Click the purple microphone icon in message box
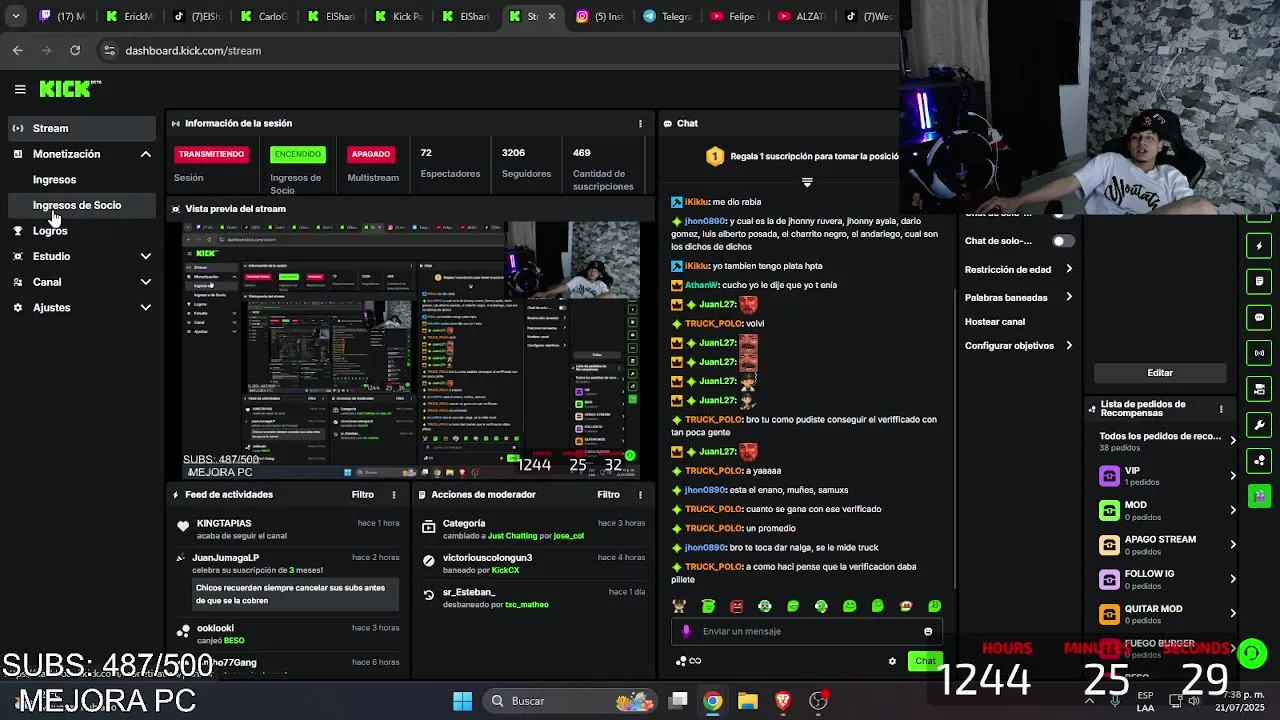 (686, 631)
